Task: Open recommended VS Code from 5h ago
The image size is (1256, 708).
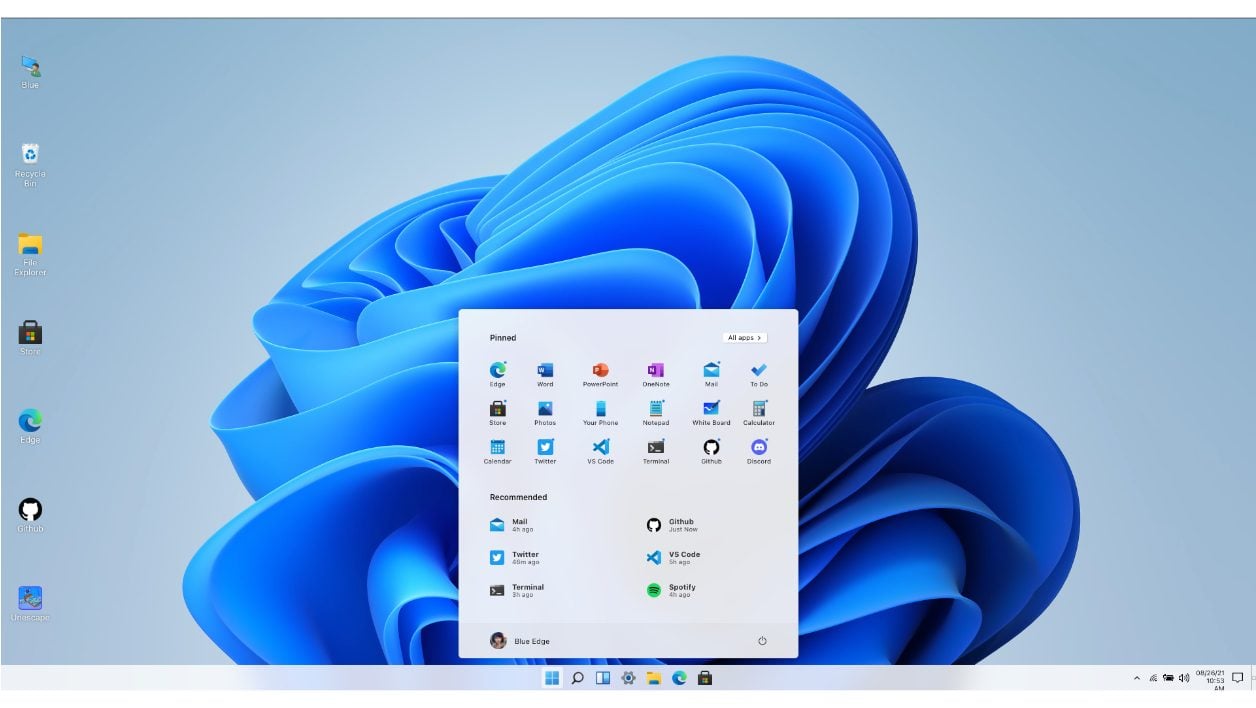Action: (673, 558)
